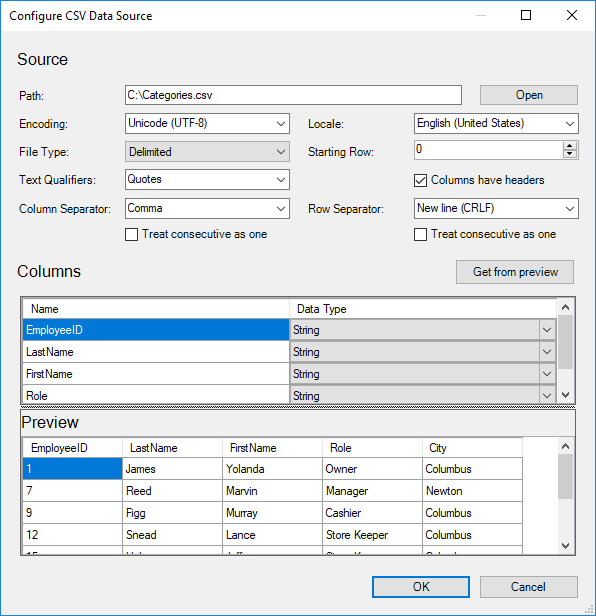The image size is (596, 616).
Task: Click City header in Preview table
Action: (472, 448)
